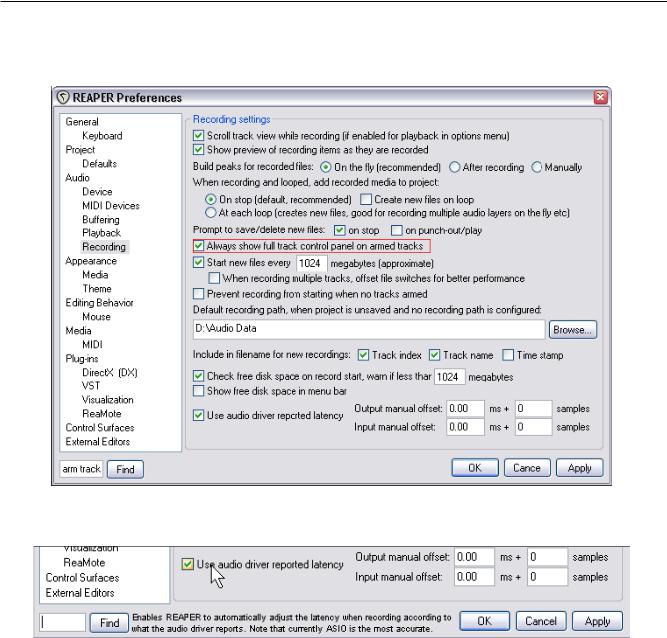The width and height of the screenshot is (667, 638).
Task: Open ReaMote in the main dialog tree
Action: 102,414
